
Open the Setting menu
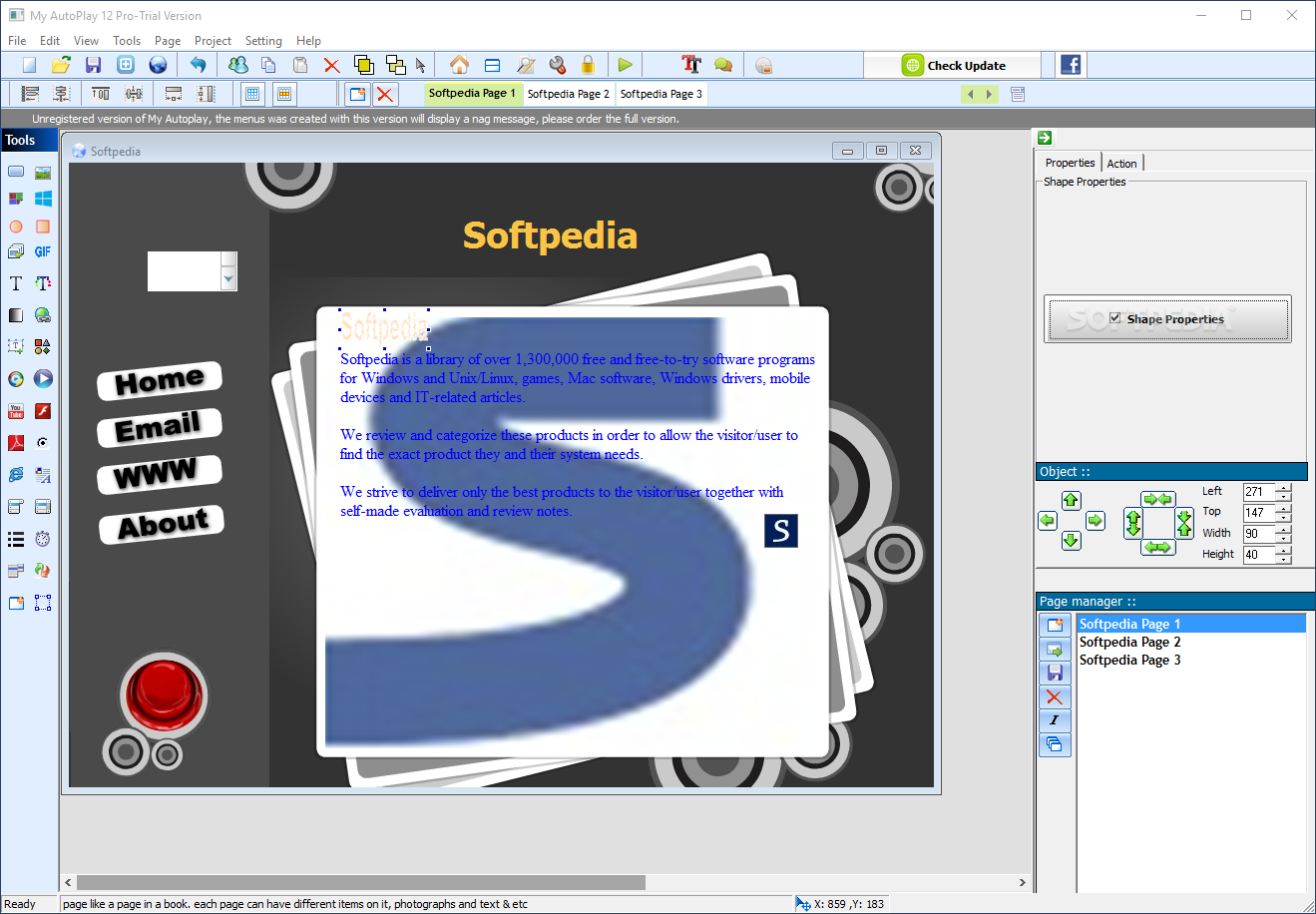pos(263,41)
